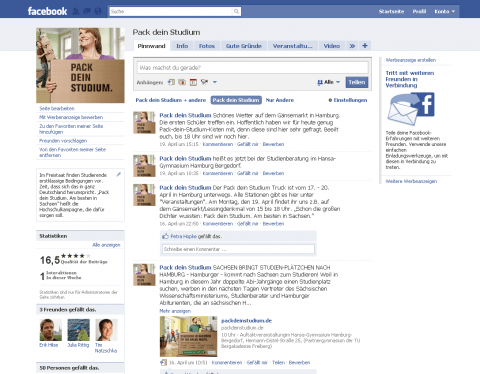Viewport: 480px width, 374px height.
Task: Click 'Zu den Favoriten meiner Seite hinzufügen'
Action: tap(71, 129)
